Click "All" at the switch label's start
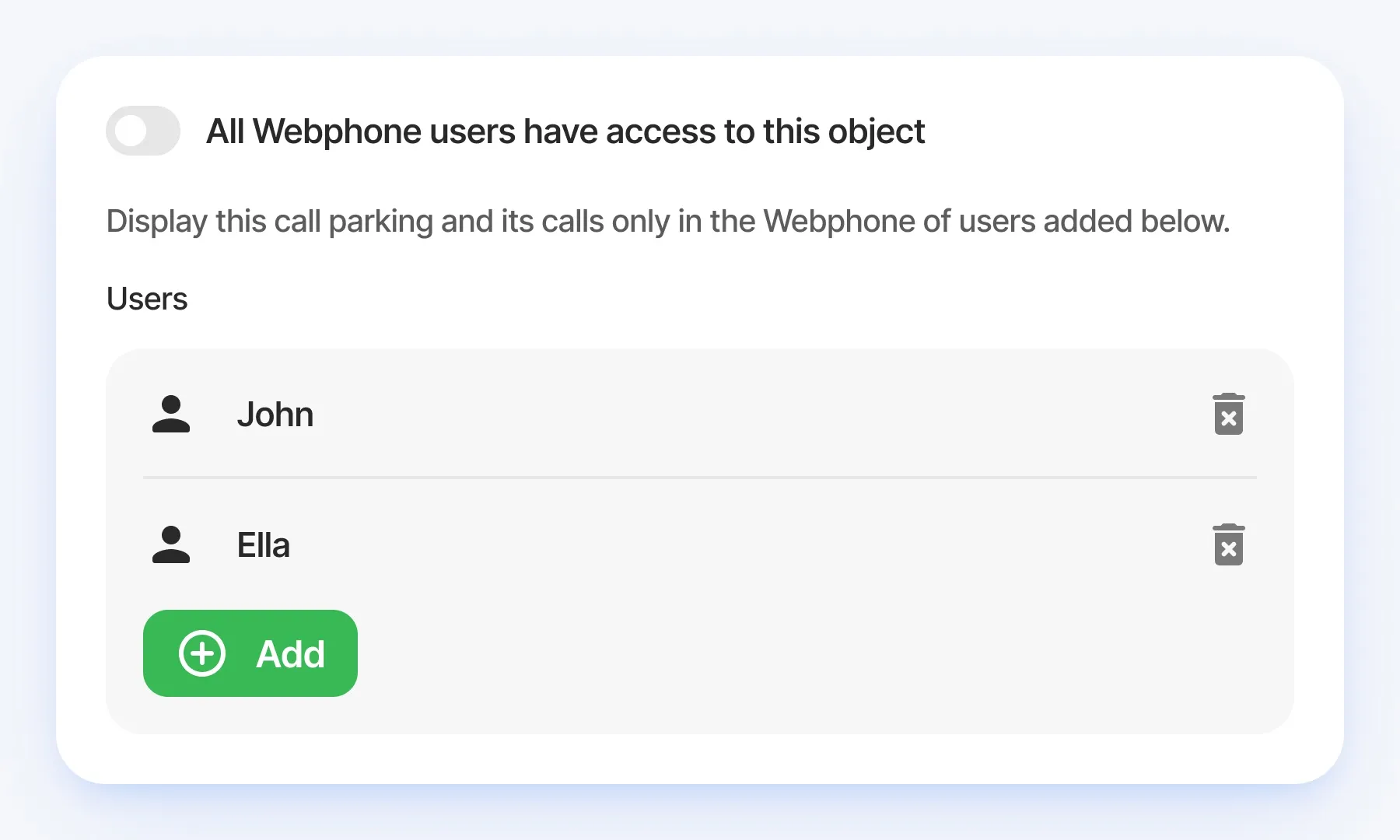 point(226,131)
